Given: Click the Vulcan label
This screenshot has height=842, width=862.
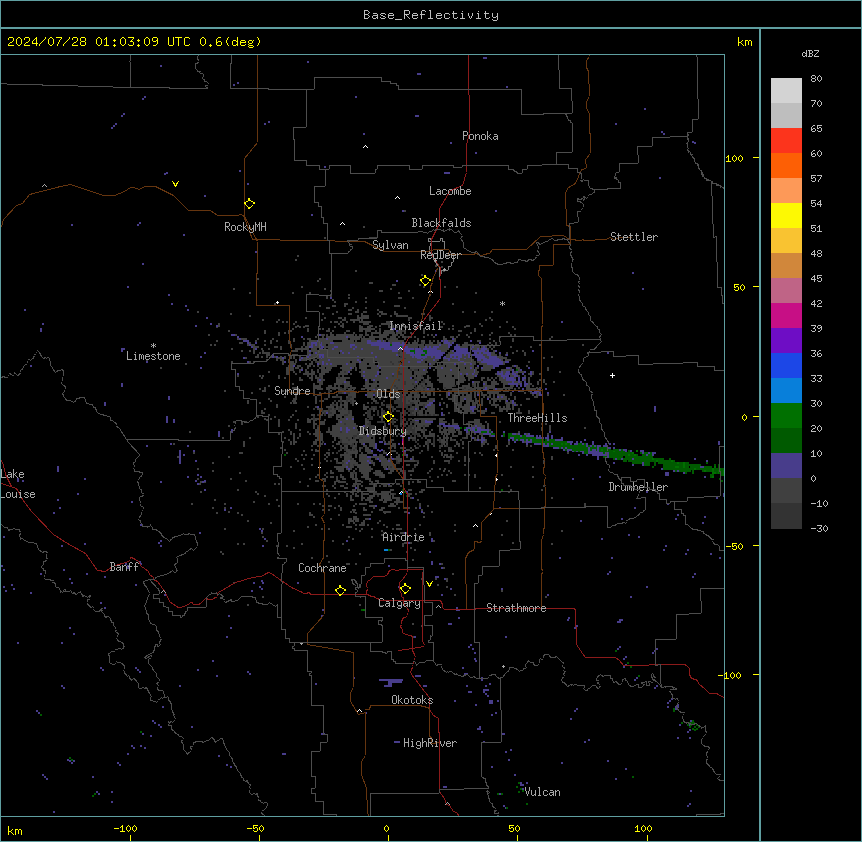Looking at the screenshot, I should (x=543, y=792).
